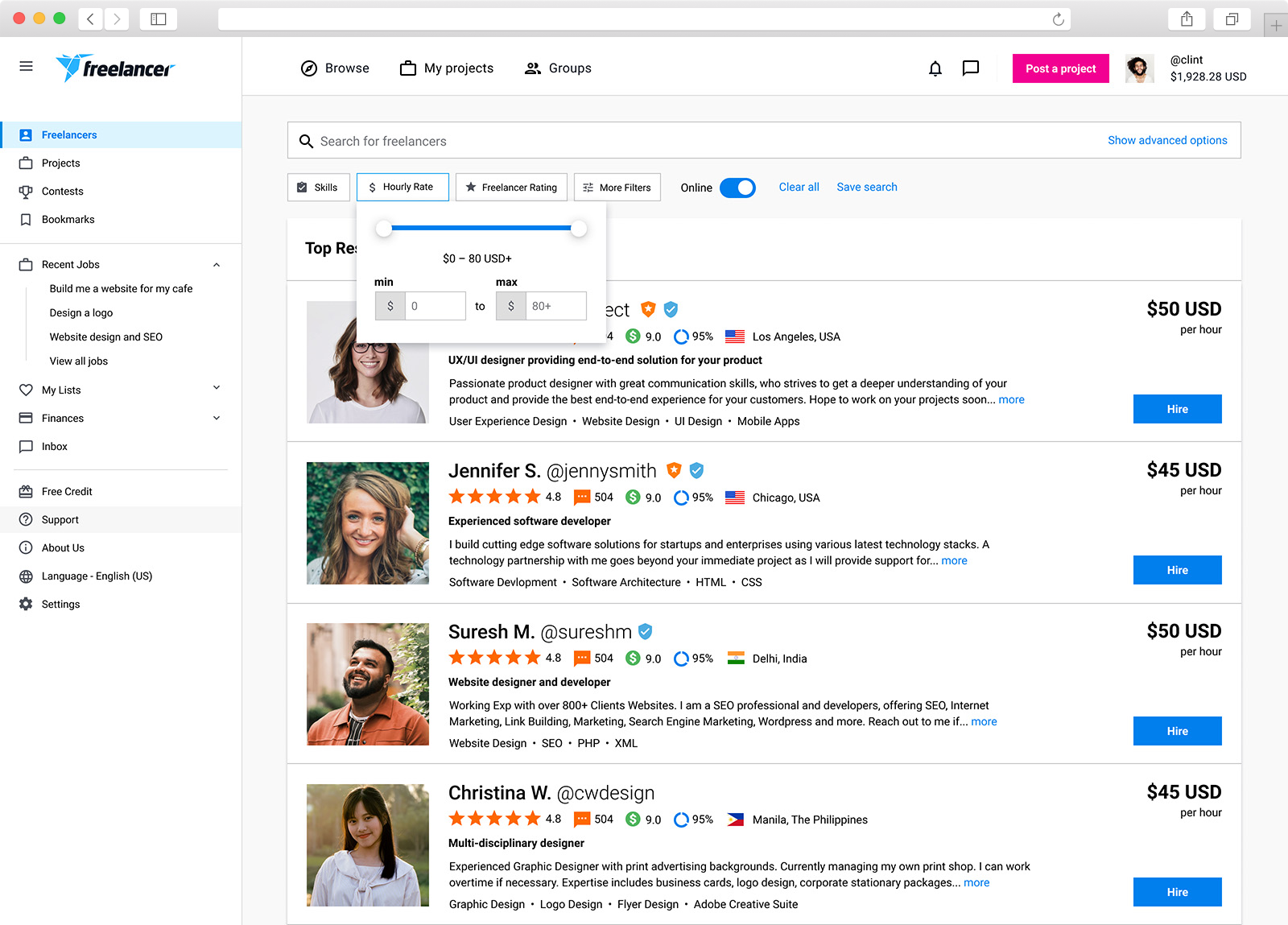The image size is (1288, 925).
Task: Expand Suresh M. description with more
Action: (x=984, y=722)
